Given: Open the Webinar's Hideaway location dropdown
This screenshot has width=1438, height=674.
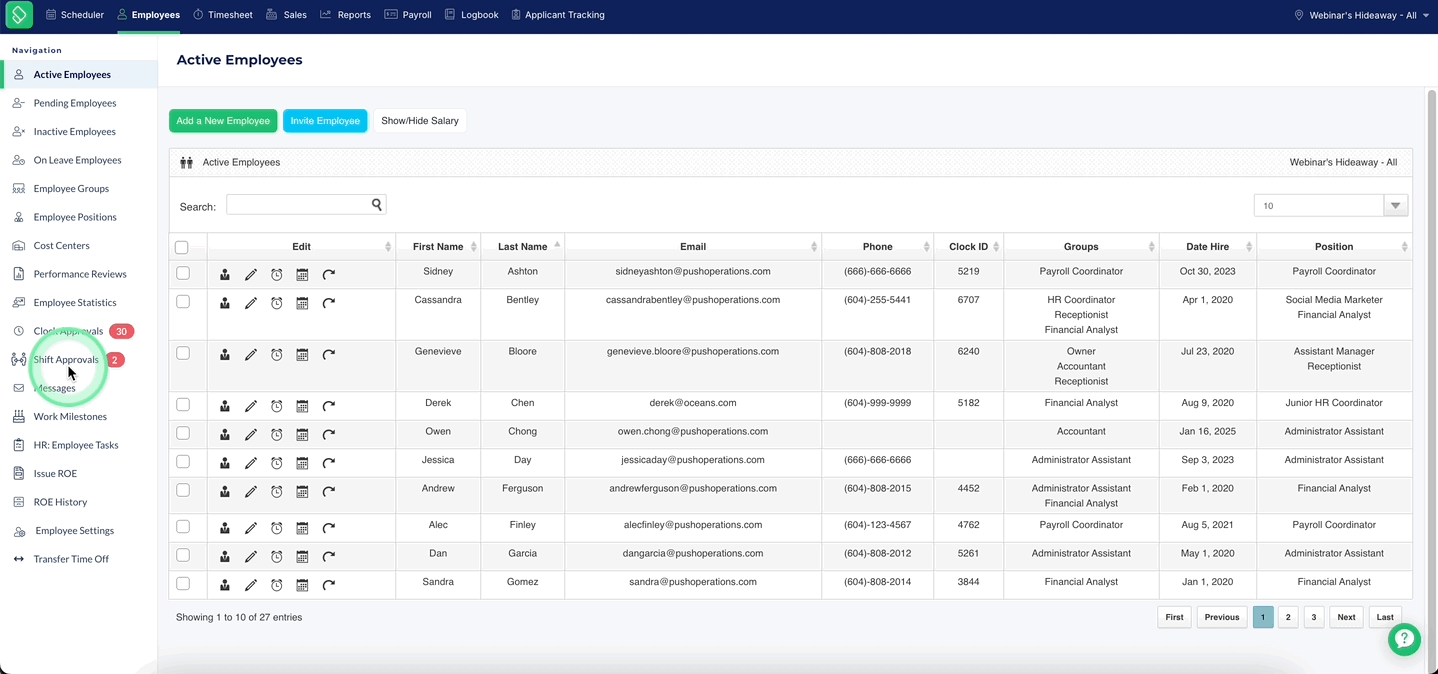Looking at the screenshot, I should [1362, 15].
